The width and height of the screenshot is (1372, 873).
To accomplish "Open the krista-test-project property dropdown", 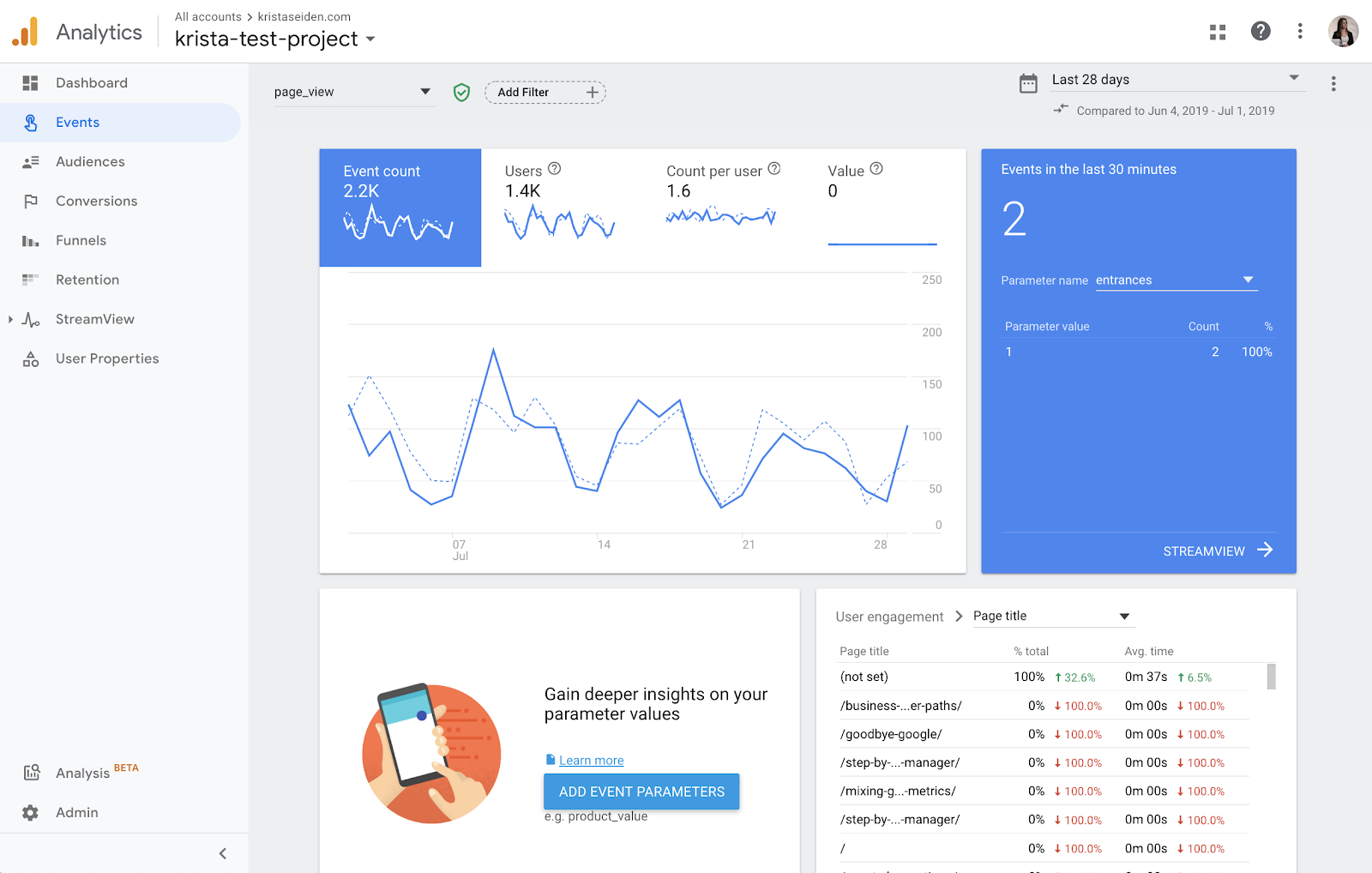I will pos(275,39).
